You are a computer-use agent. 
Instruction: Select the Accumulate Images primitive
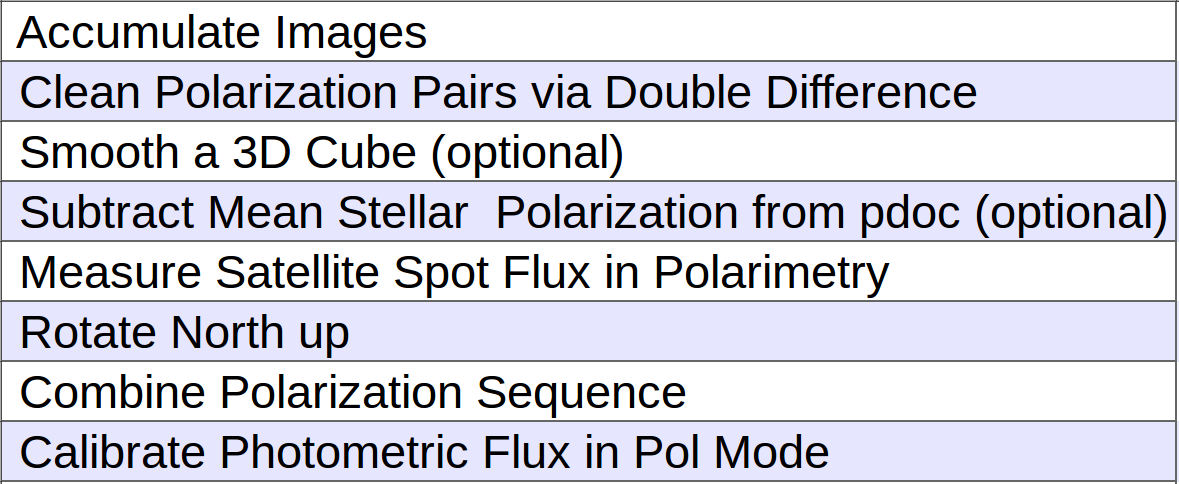click(x=222, y=33)
